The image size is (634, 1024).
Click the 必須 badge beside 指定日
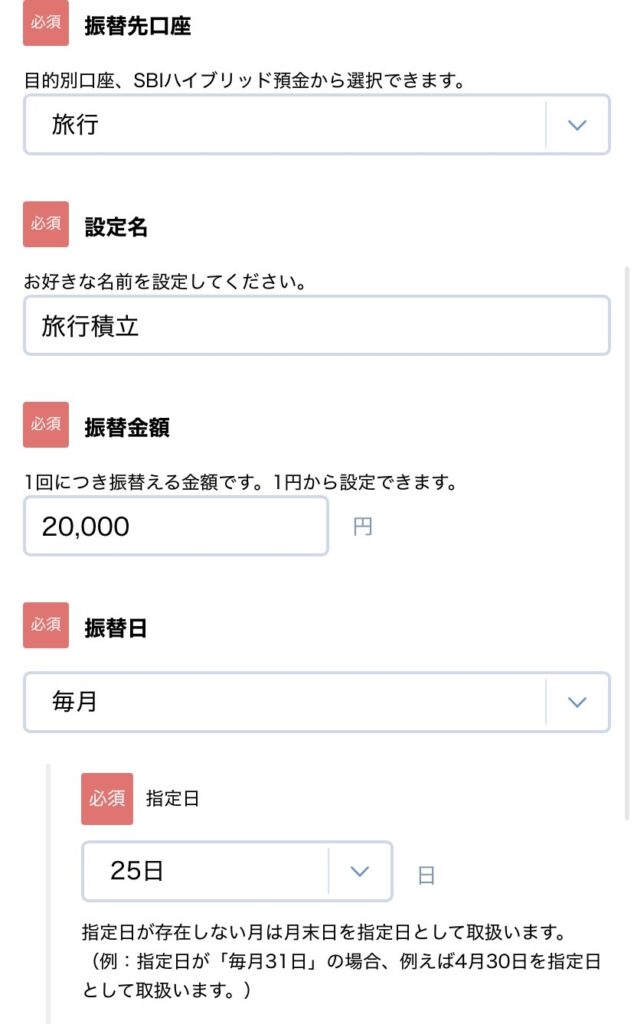[106, 798]
